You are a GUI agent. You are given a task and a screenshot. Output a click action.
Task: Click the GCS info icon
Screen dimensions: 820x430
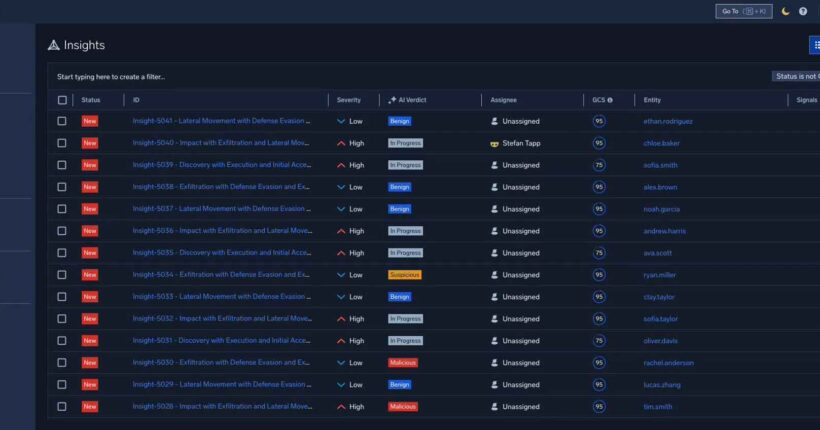coord(610,100)
